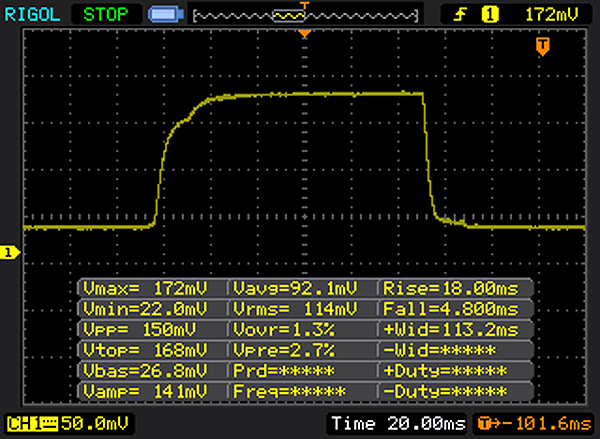This screenshot has width=600, height=439.
Task: Click the Freq=***** measurement
Action: 289,391
